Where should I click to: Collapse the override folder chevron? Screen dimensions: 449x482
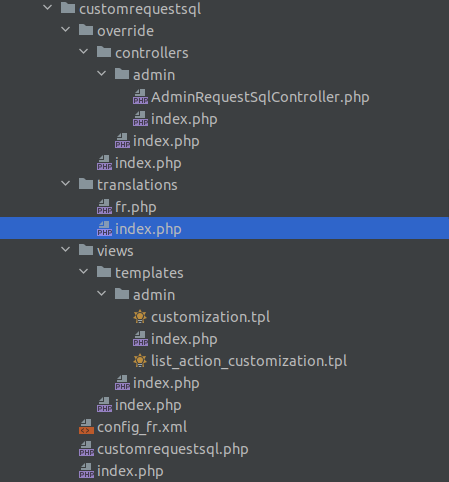[x=66, y=29]
